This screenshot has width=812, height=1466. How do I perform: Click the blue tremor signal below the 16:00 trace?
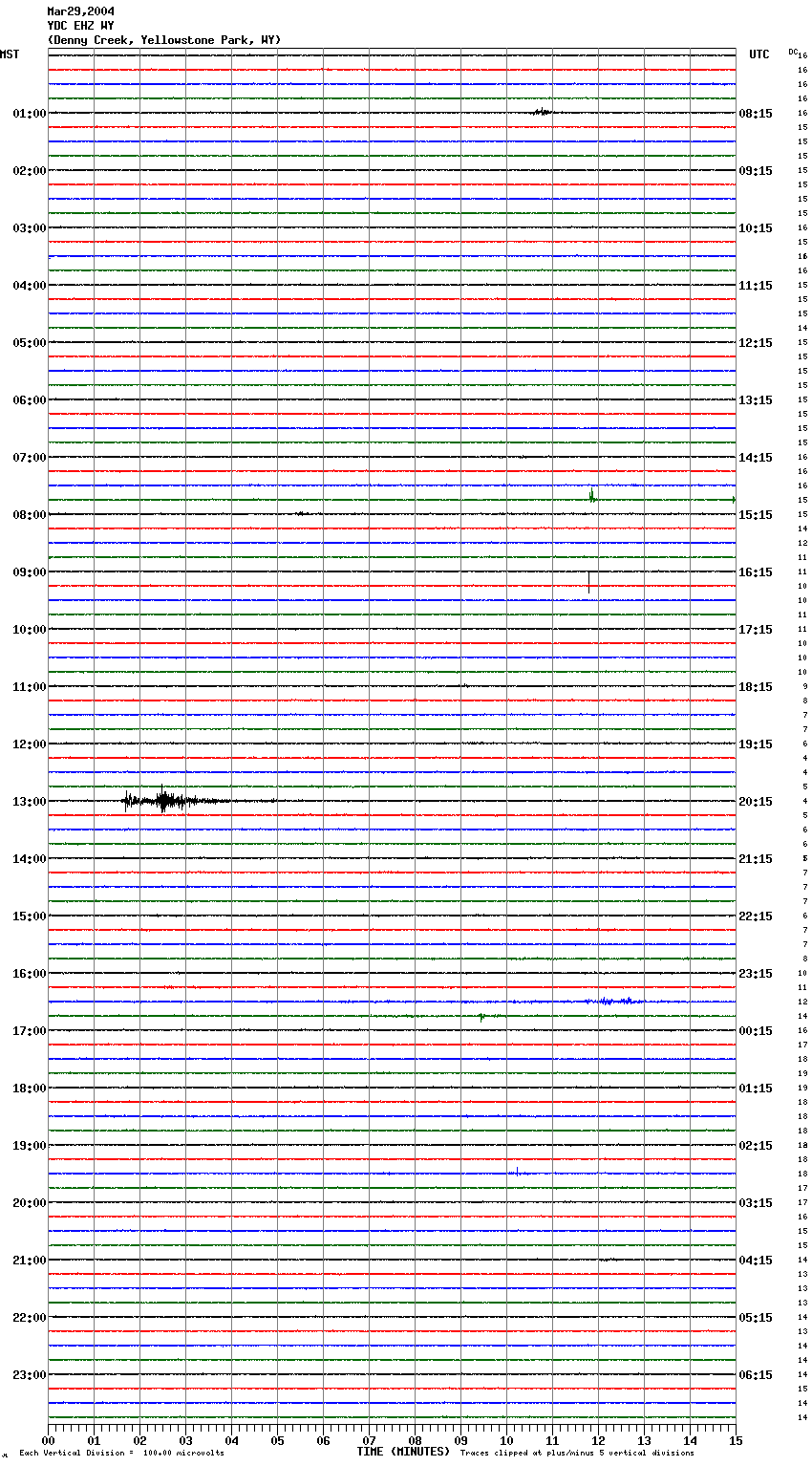pyautogui.click(x=611, y=1002)
